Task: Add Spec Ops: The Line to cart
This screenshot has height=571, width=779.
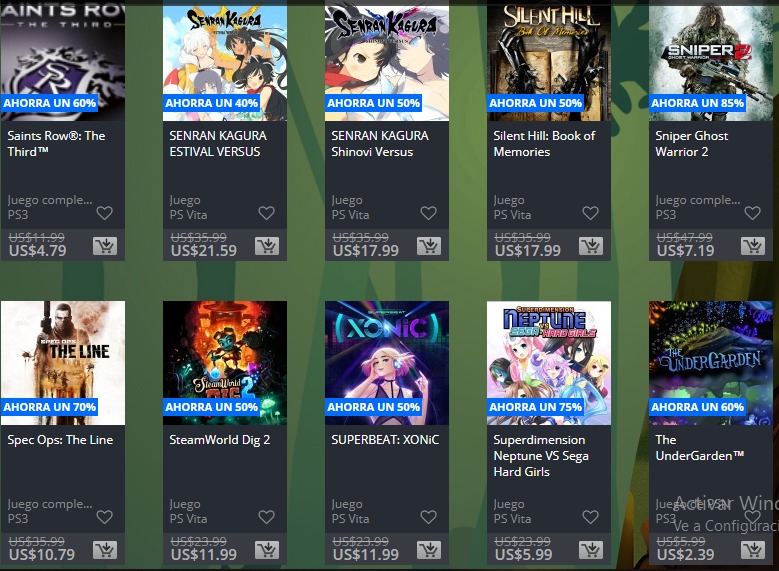Action: 105,550
